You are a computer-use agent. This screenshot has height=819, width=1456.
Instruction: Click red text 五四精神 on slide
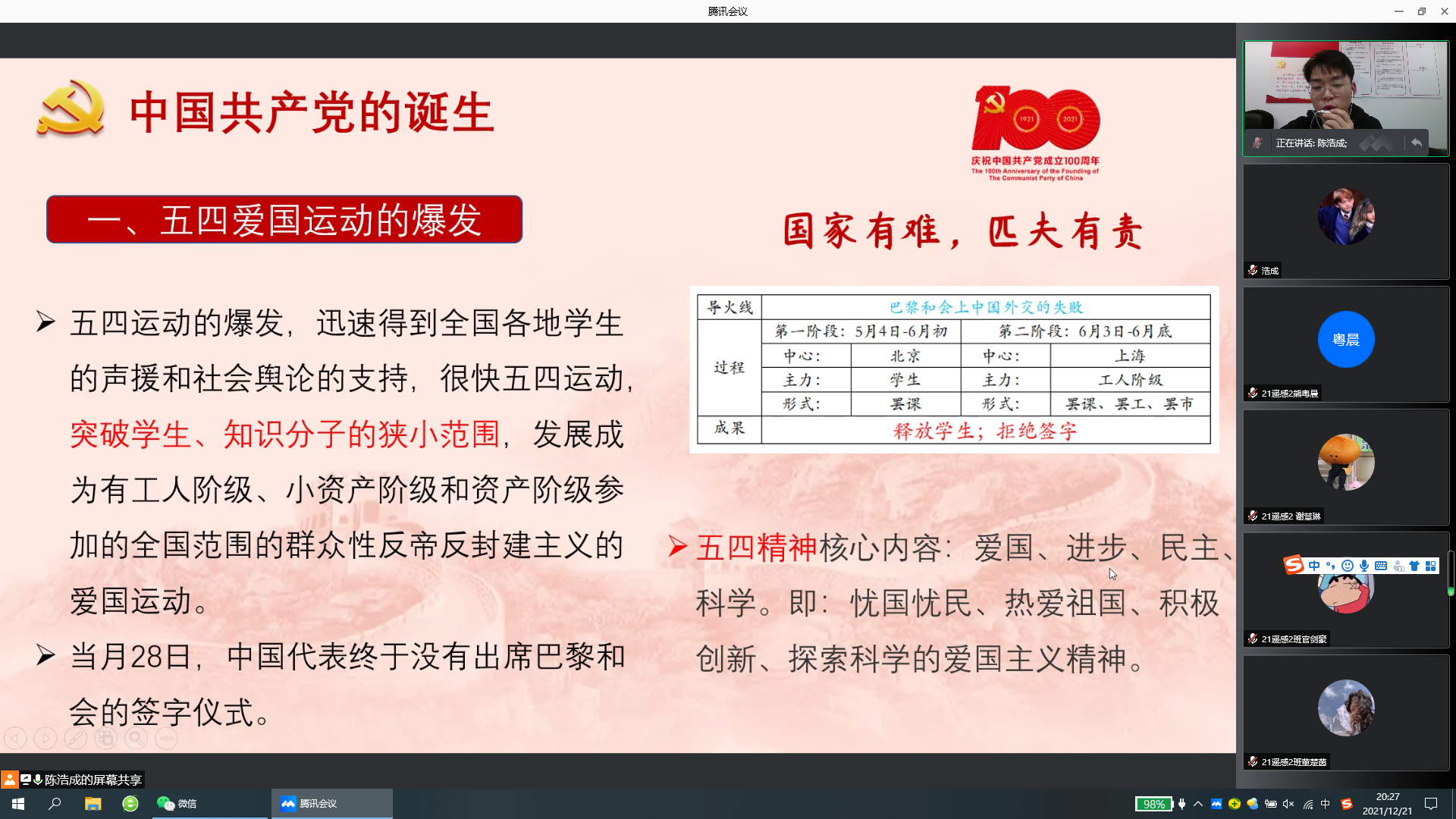[x=757, y=548]
